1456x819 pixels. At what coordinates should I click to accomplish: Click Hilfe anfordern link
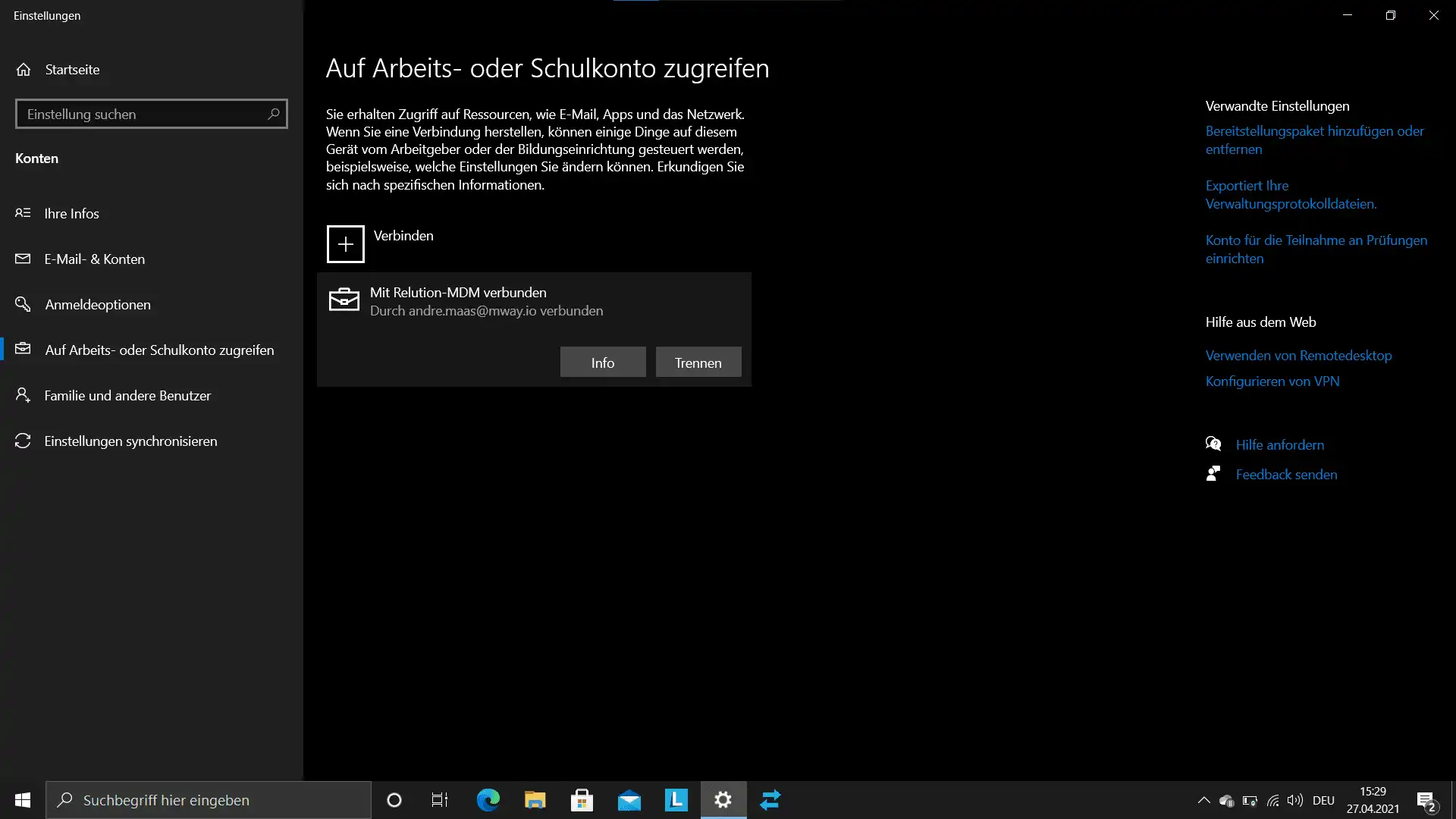click(x=1280, y=445)
